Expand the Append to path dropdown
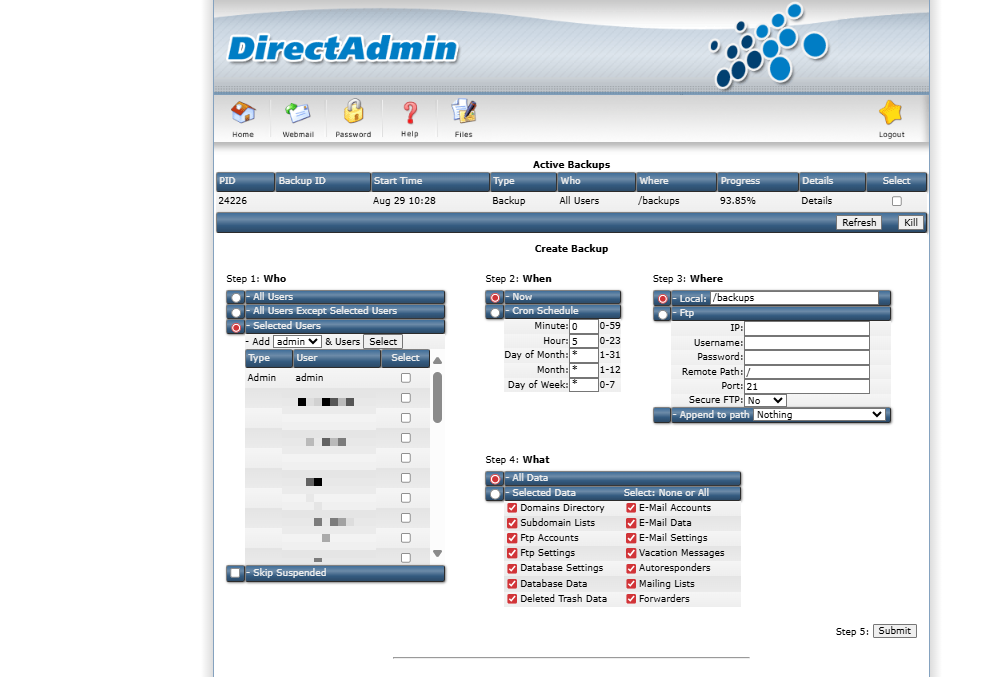Screen dimensions: 994x677 820,415
